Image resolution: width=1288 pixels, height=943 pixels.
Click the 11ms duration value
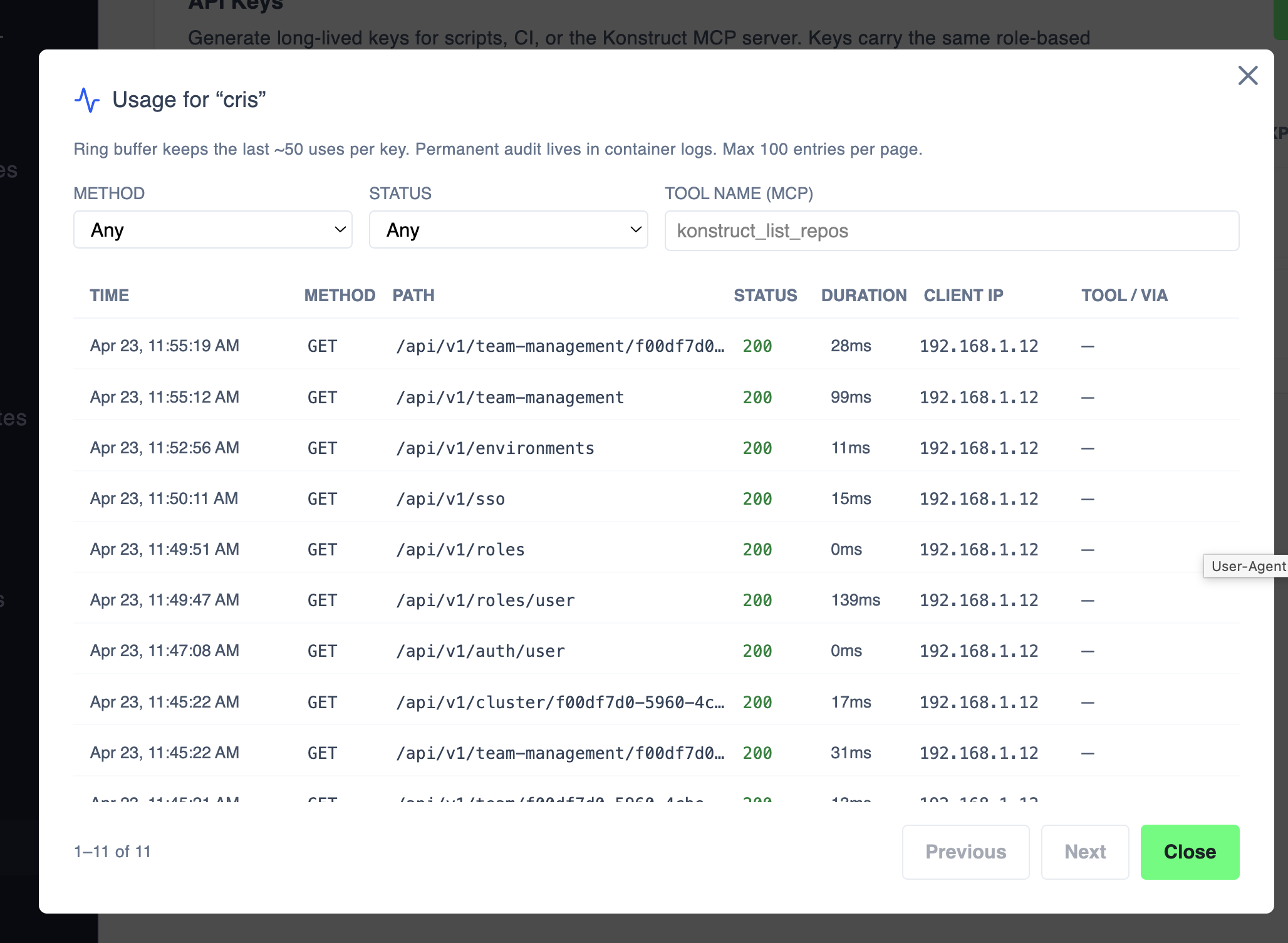coord(850,448)
